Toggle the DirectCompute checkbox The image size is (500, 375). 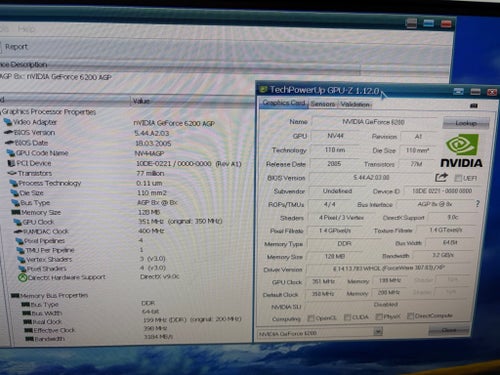[x=410, y=315]
